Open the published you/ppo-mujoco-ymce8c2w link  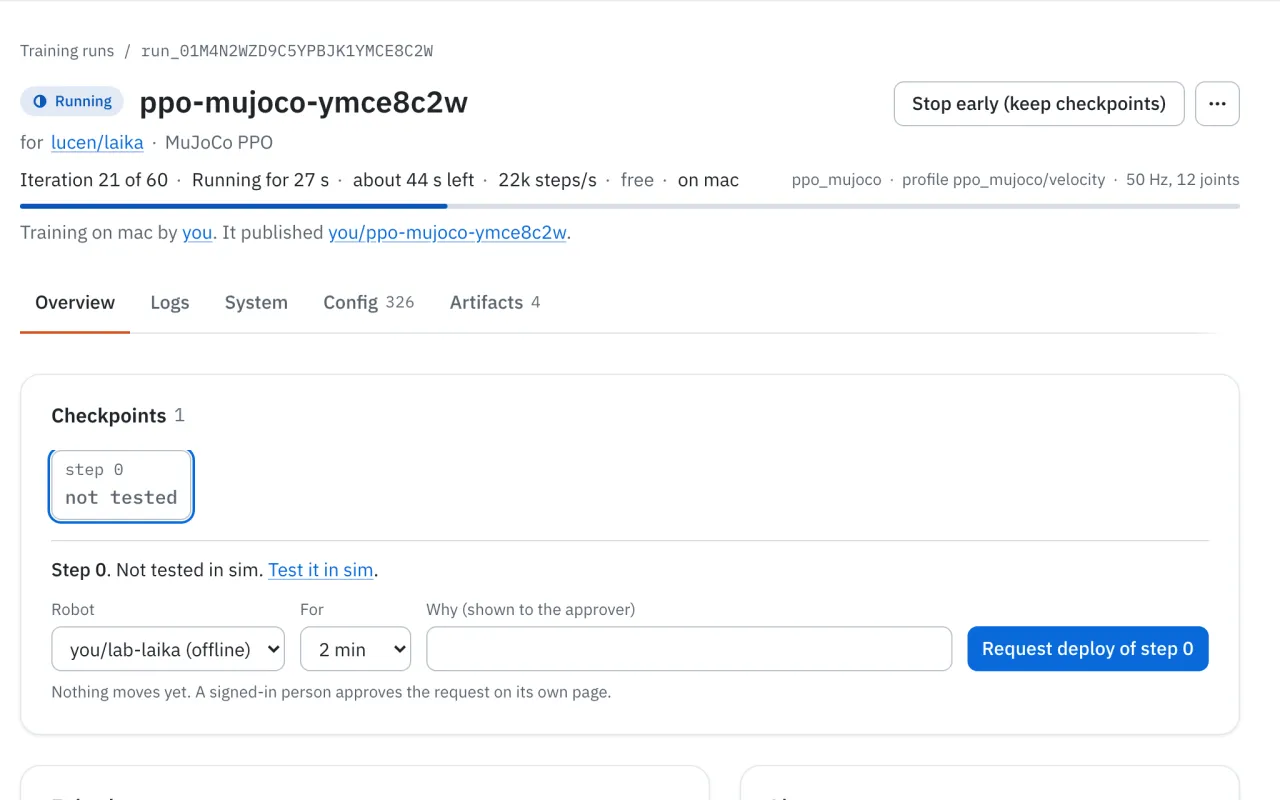(447, 232)
